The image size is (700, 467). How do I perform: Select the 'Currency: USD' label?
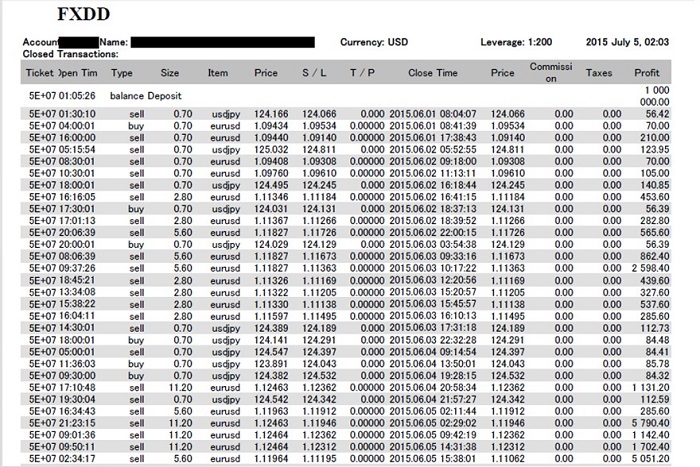pyautogui.click(x=374, y=42)
